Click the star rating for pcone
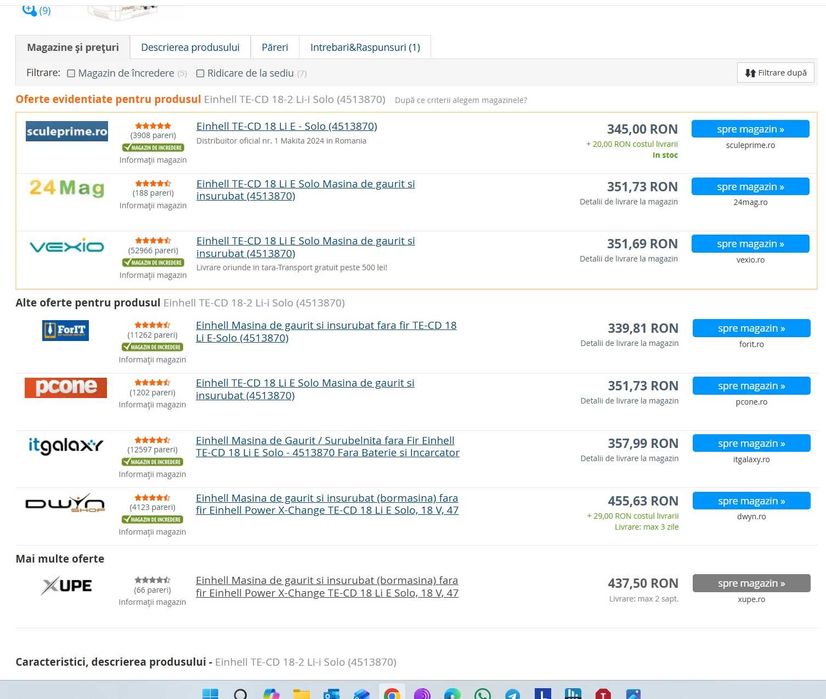 (152, 382)
